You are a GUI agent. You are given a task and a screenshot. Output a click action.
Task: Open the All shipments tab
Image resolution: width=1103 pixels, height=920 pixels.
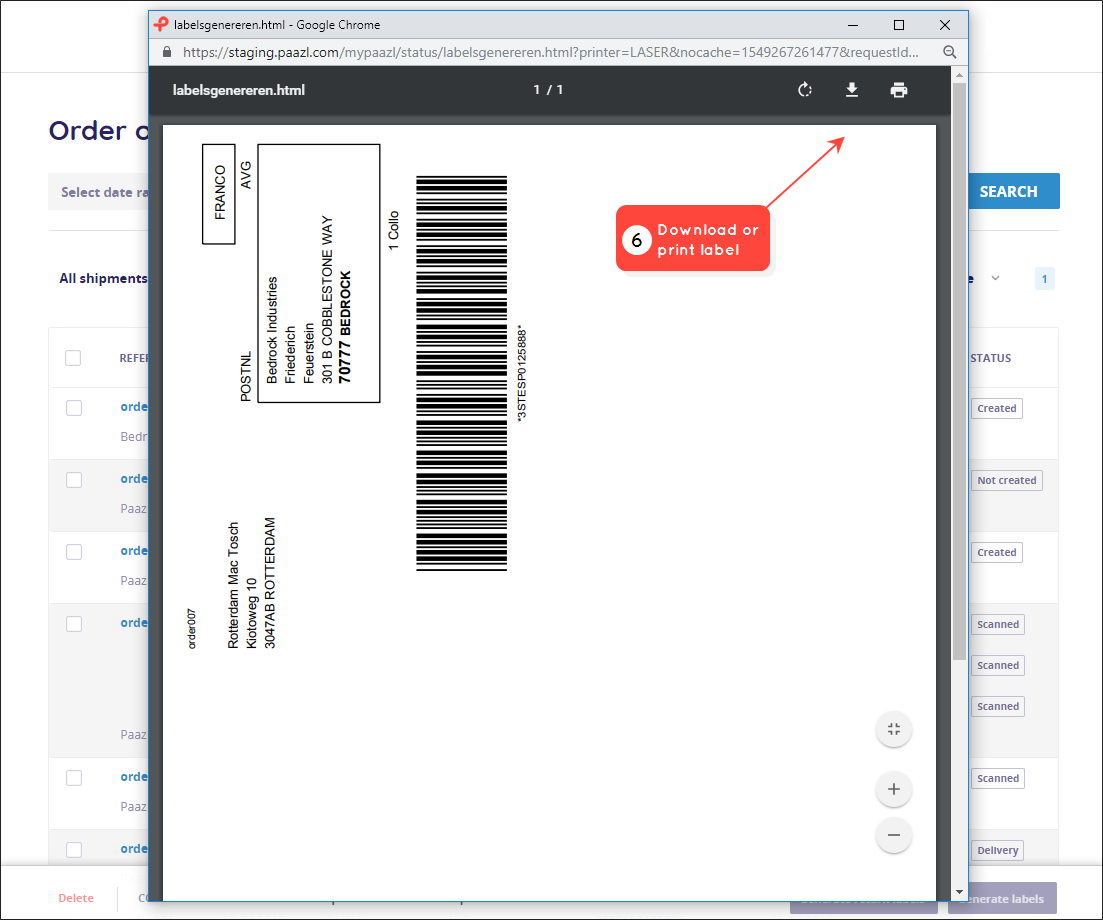(103, 279)
